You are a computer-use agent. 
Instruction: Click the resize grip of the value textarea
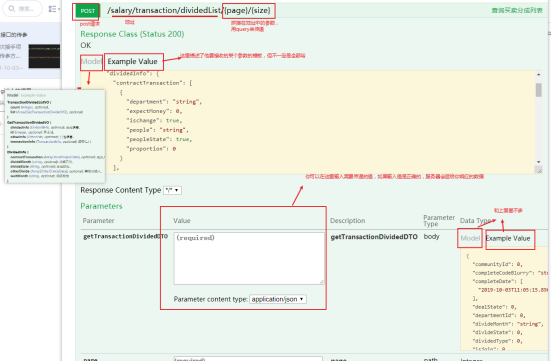[322, 282]
